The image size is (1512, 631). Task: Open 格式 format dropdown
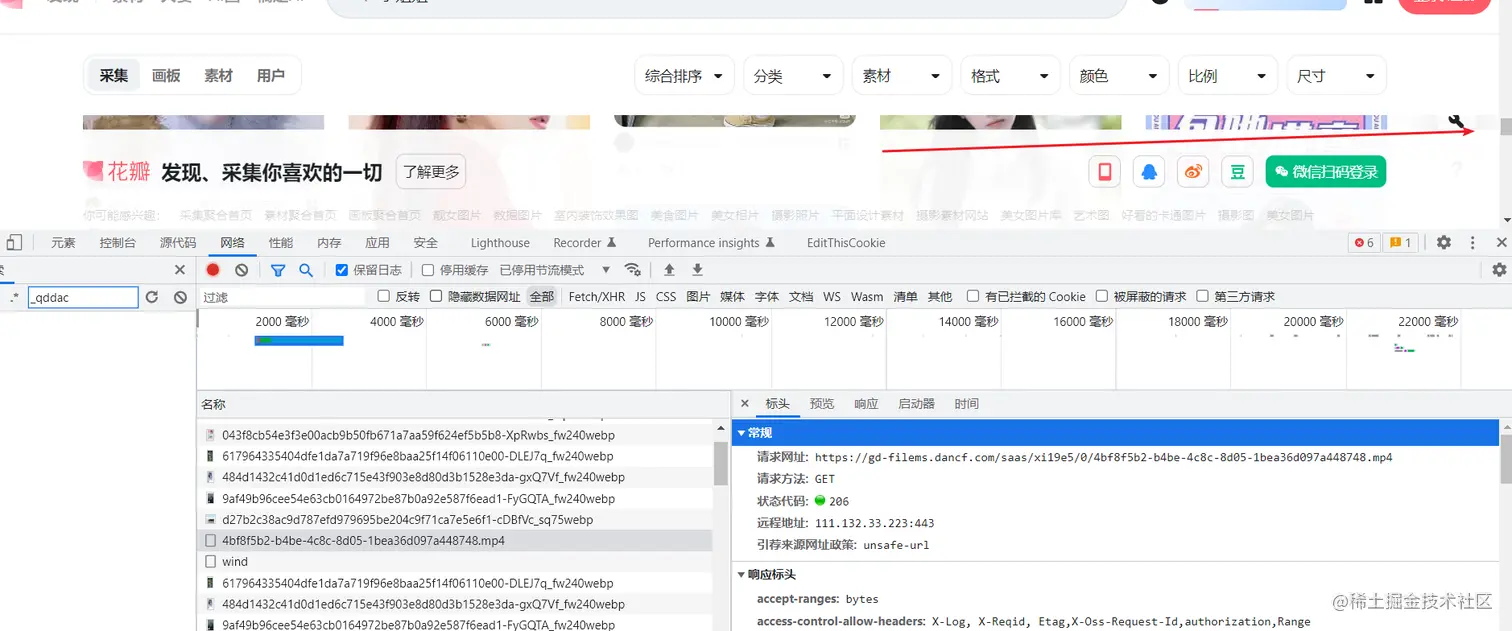tap(1010, 76)
